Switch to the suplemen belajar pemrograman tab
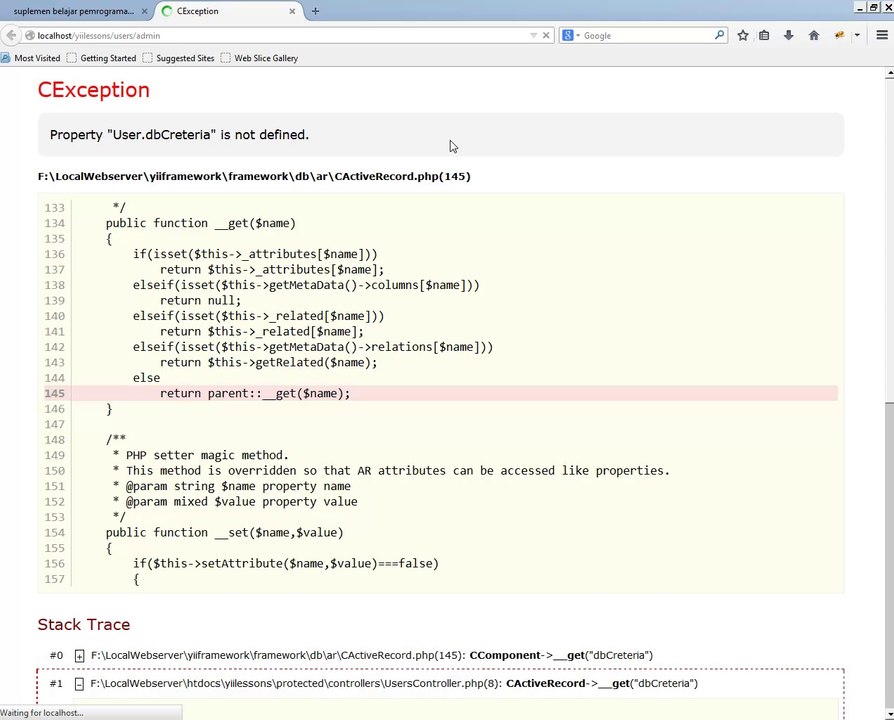This screenshot has width=894, height=720. pyautogui.click(x=73, y=11)
